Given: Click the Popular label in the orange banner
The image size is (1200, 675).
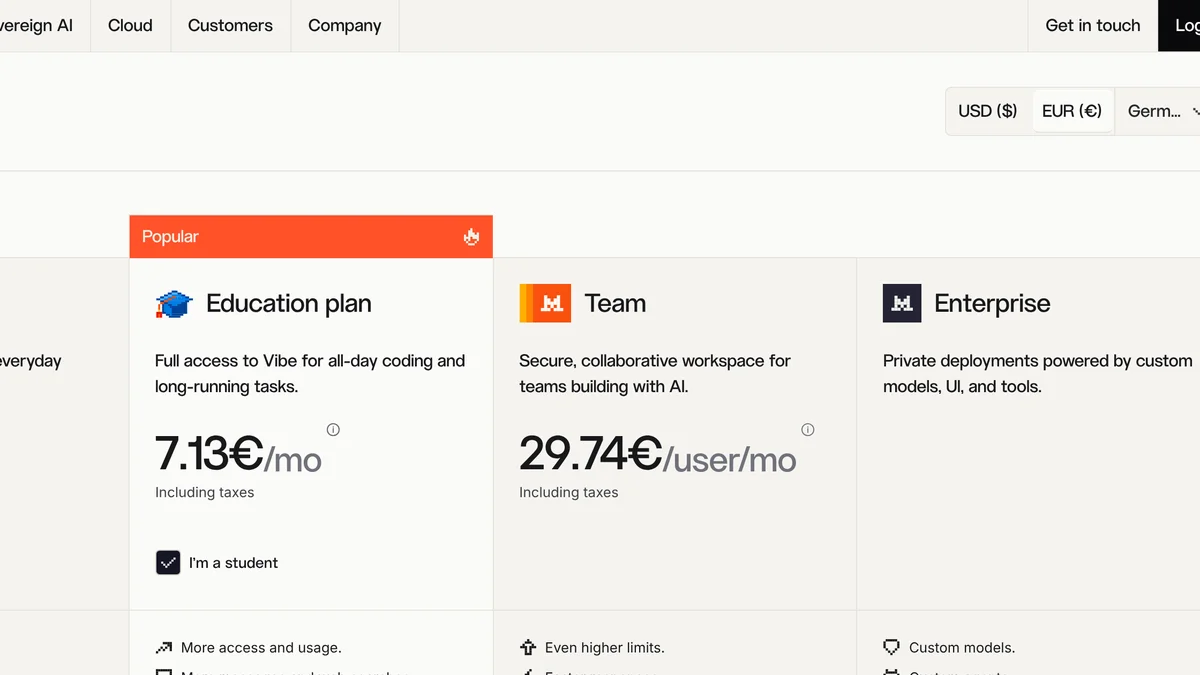Looking at the screenshot, I should pos(170,237).
